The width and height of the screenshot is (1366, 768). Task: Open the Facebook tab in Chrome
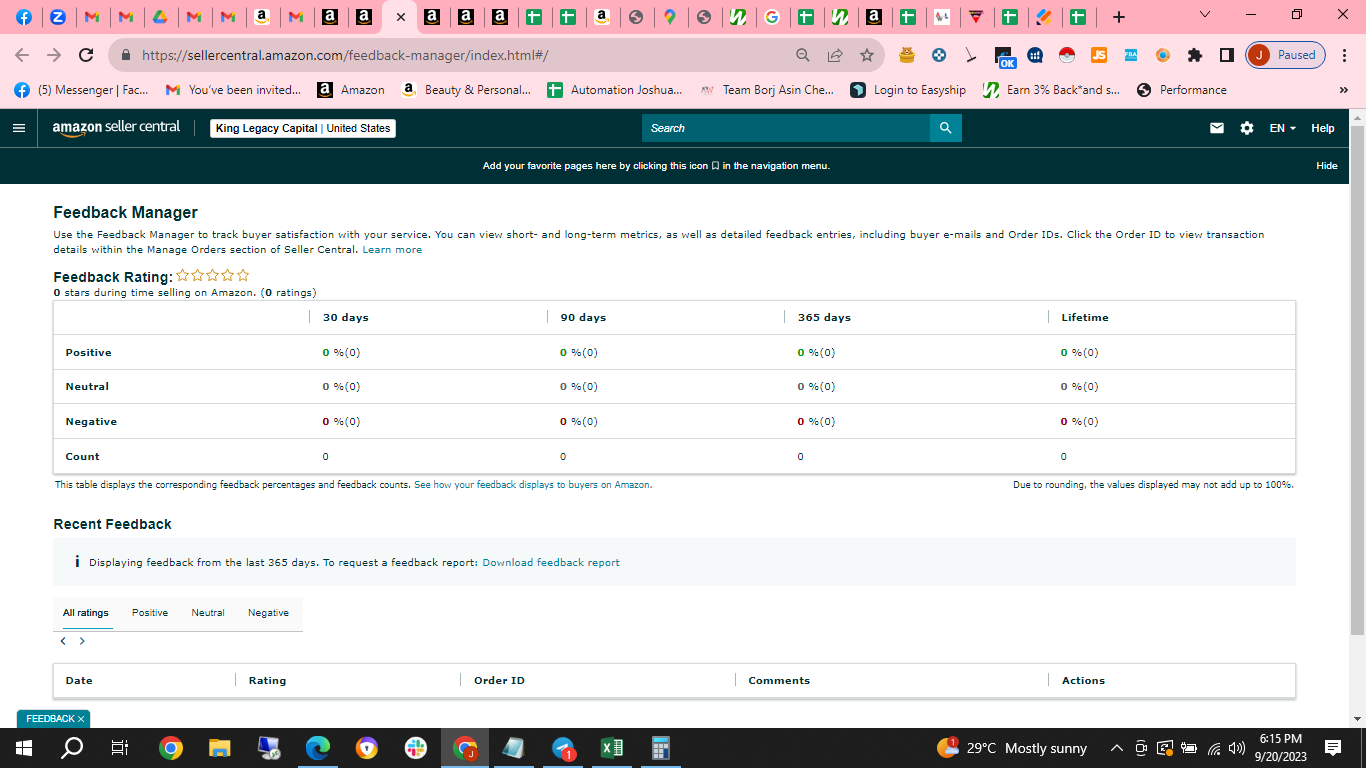24,17
